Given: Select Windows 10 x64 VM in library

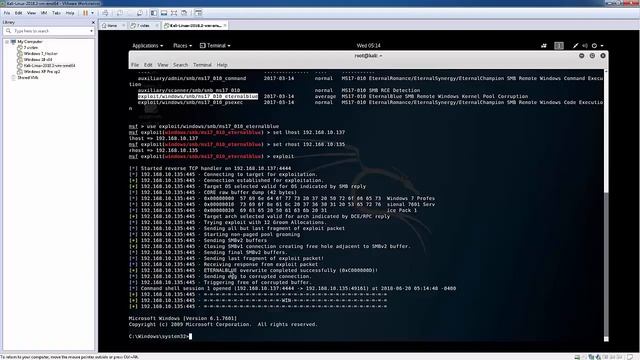Looking at the screenshot, I should 38,60.
